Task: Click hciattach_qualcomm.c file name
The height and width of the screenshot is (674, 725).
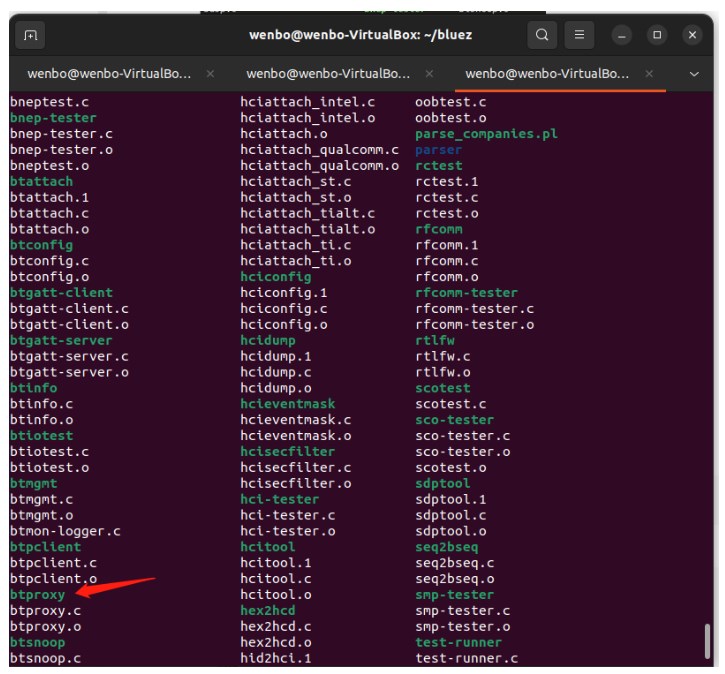Action: (319, 150)
